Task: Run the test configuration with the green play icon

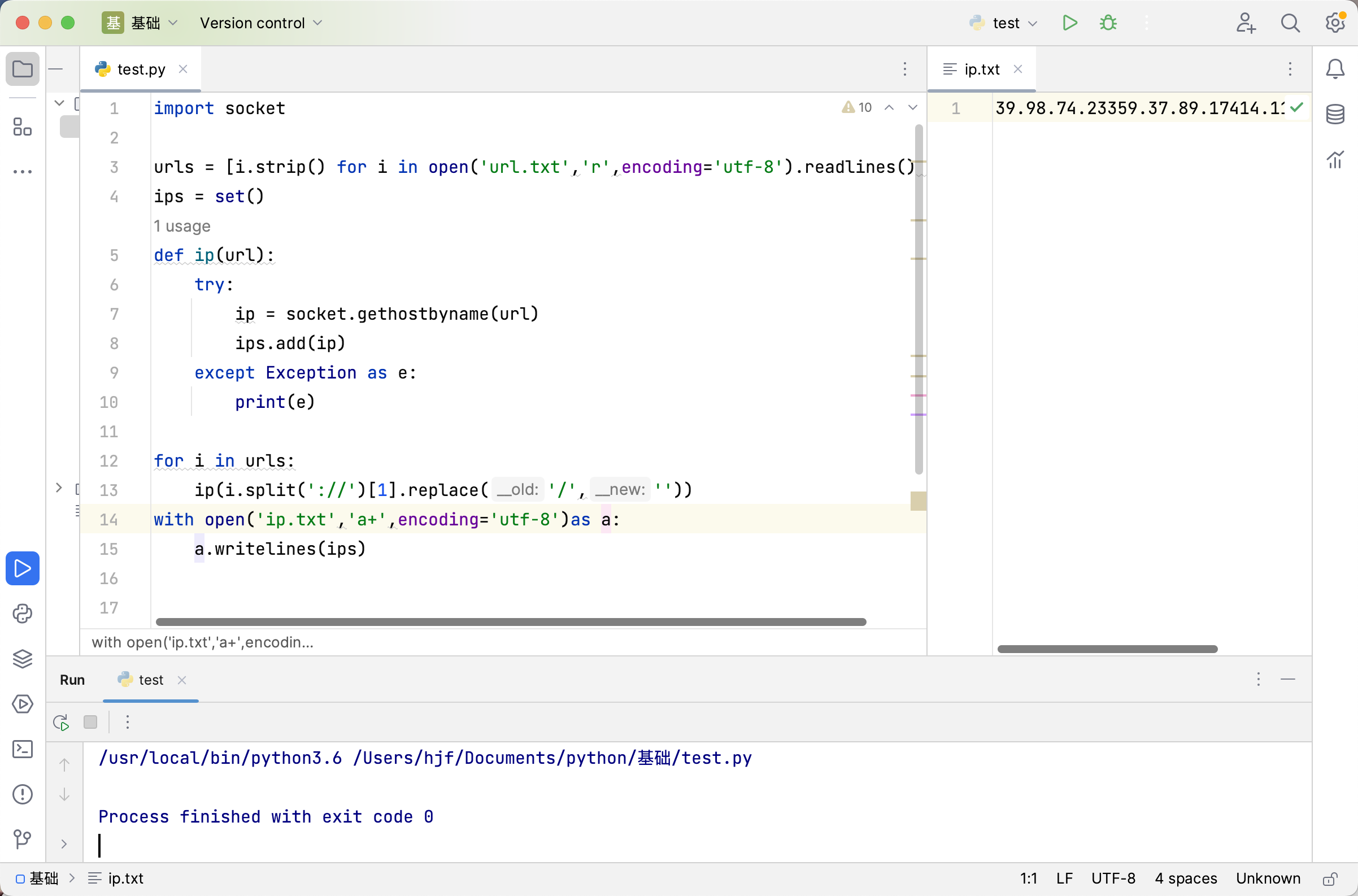Action: click(1069, 23)
